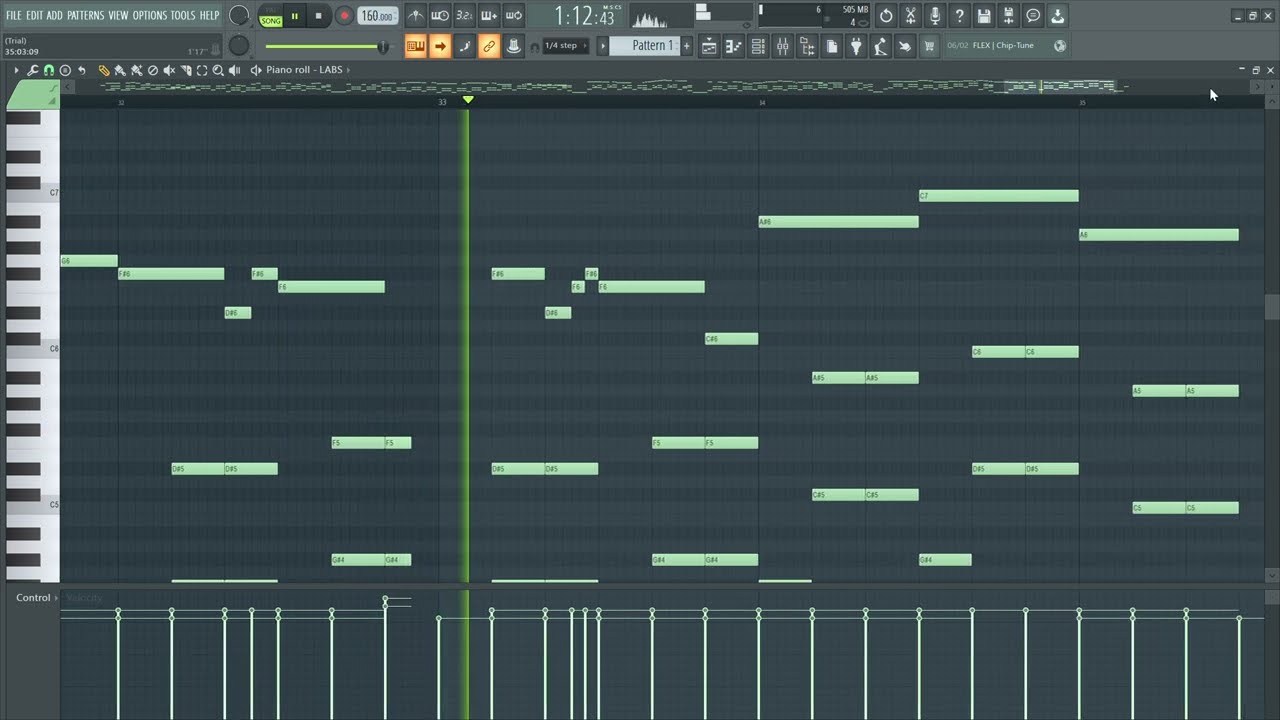Image resolution: width=1280 pixels, height=720 pixels.
Task: Open the content shop cart icon
Action: tap(929, 46)
